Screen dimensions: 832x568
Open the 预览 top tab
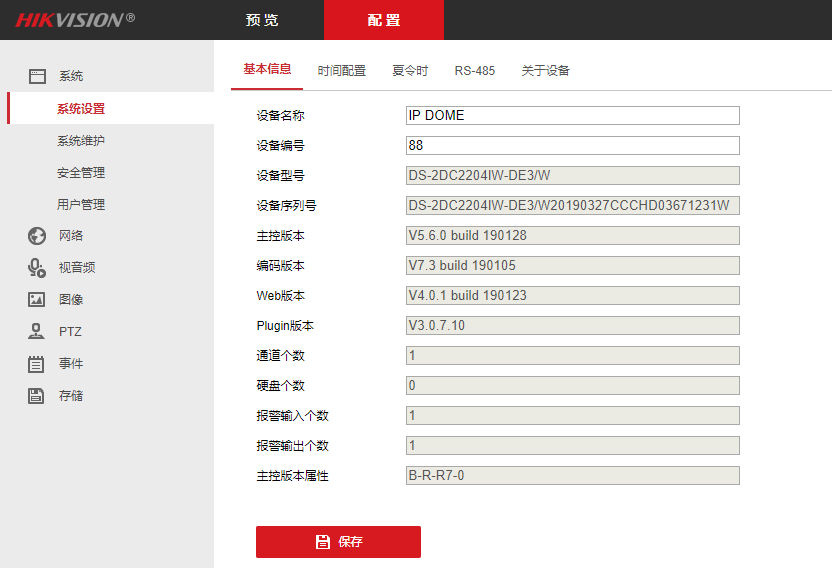pyautogui.click(x=262, y=20)
